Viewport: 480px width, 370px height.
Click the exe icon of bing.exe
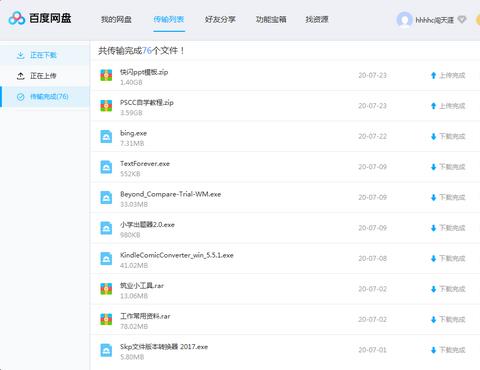(x=106, y=136)
